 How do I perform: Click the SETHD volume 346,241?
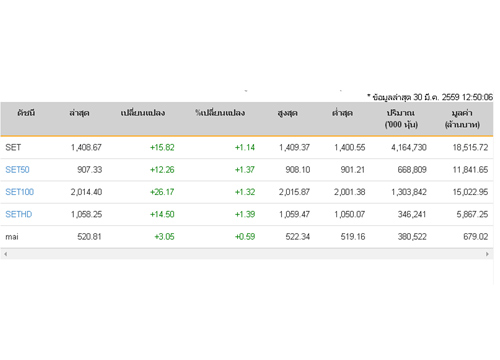412,214
